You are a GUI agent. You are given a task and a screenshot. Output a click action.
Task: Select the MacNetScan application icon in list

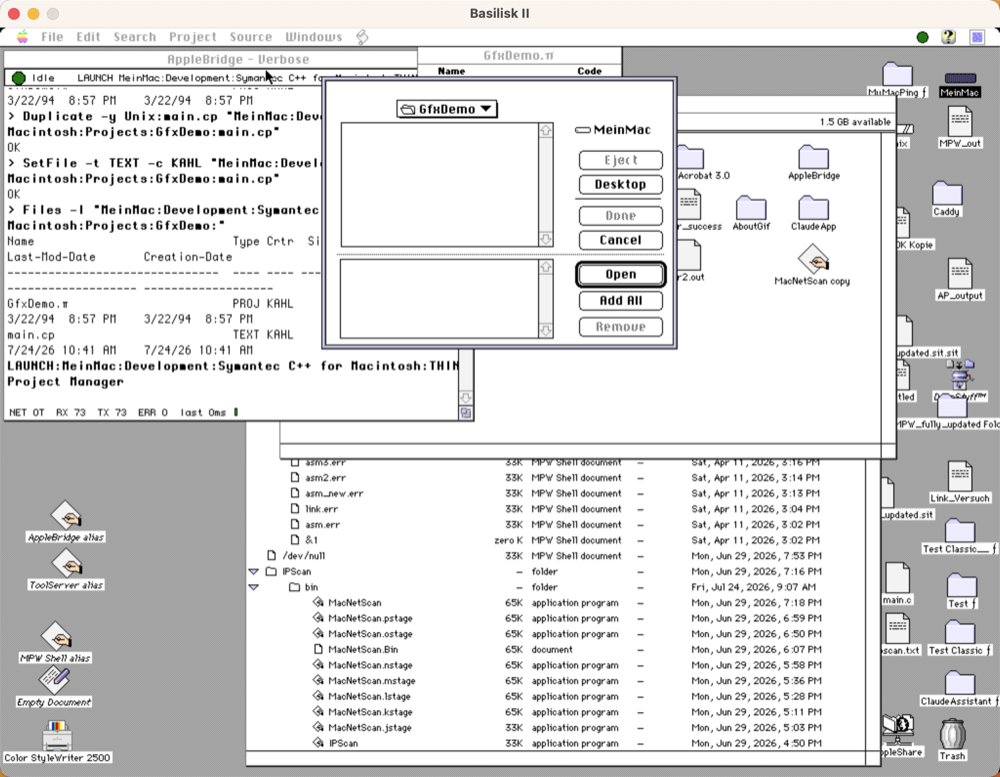coord(318,602)
